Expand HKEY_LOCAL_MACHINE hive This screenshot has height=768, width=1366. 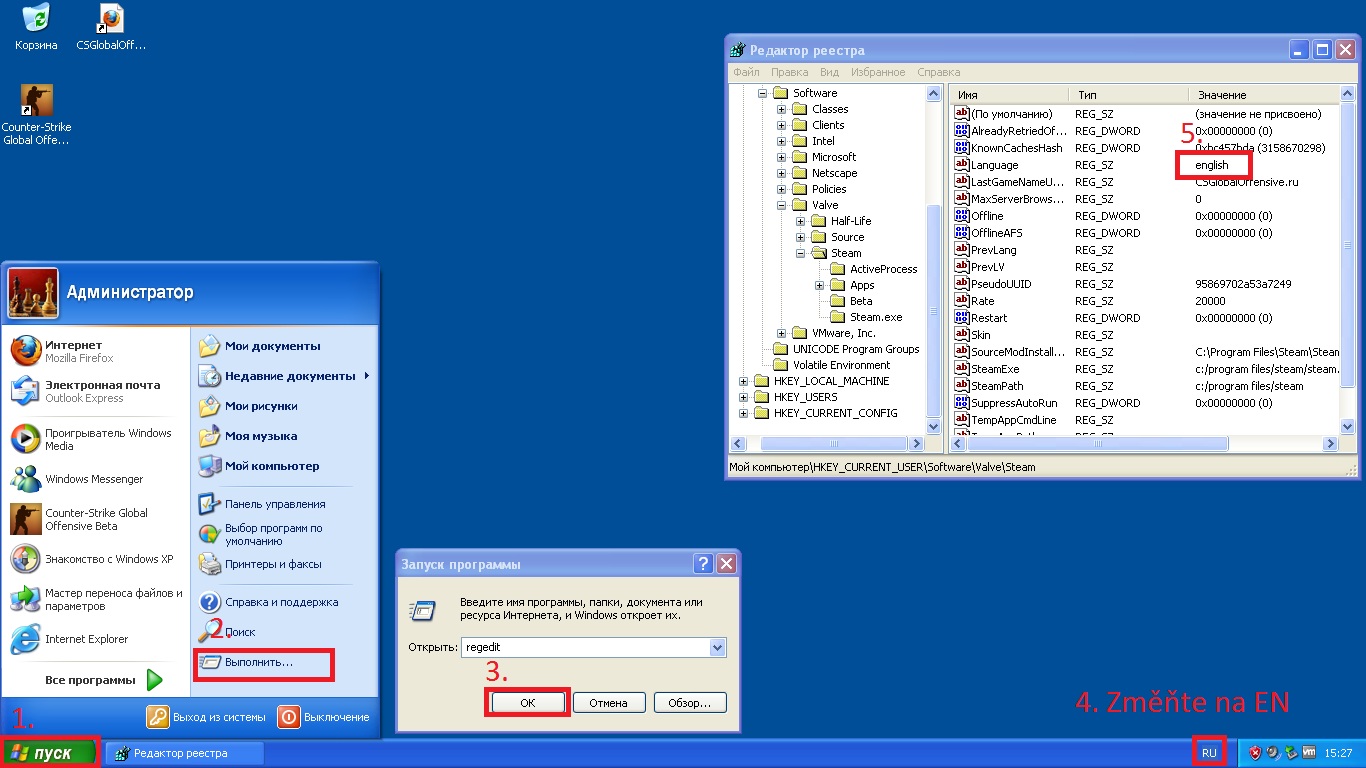tap(743, 381)
